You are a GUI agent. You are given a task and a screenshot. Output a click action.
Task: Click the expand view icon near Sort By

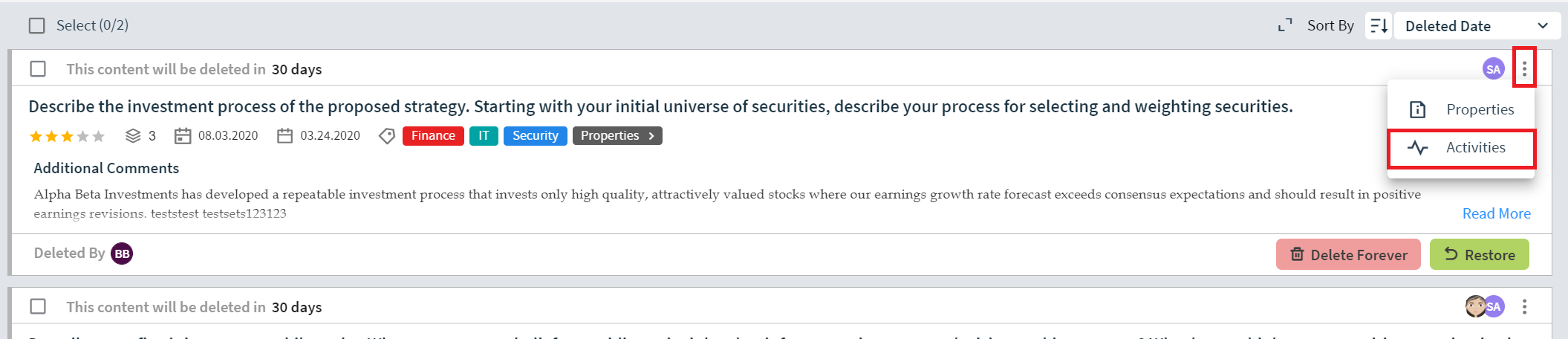1285,25
